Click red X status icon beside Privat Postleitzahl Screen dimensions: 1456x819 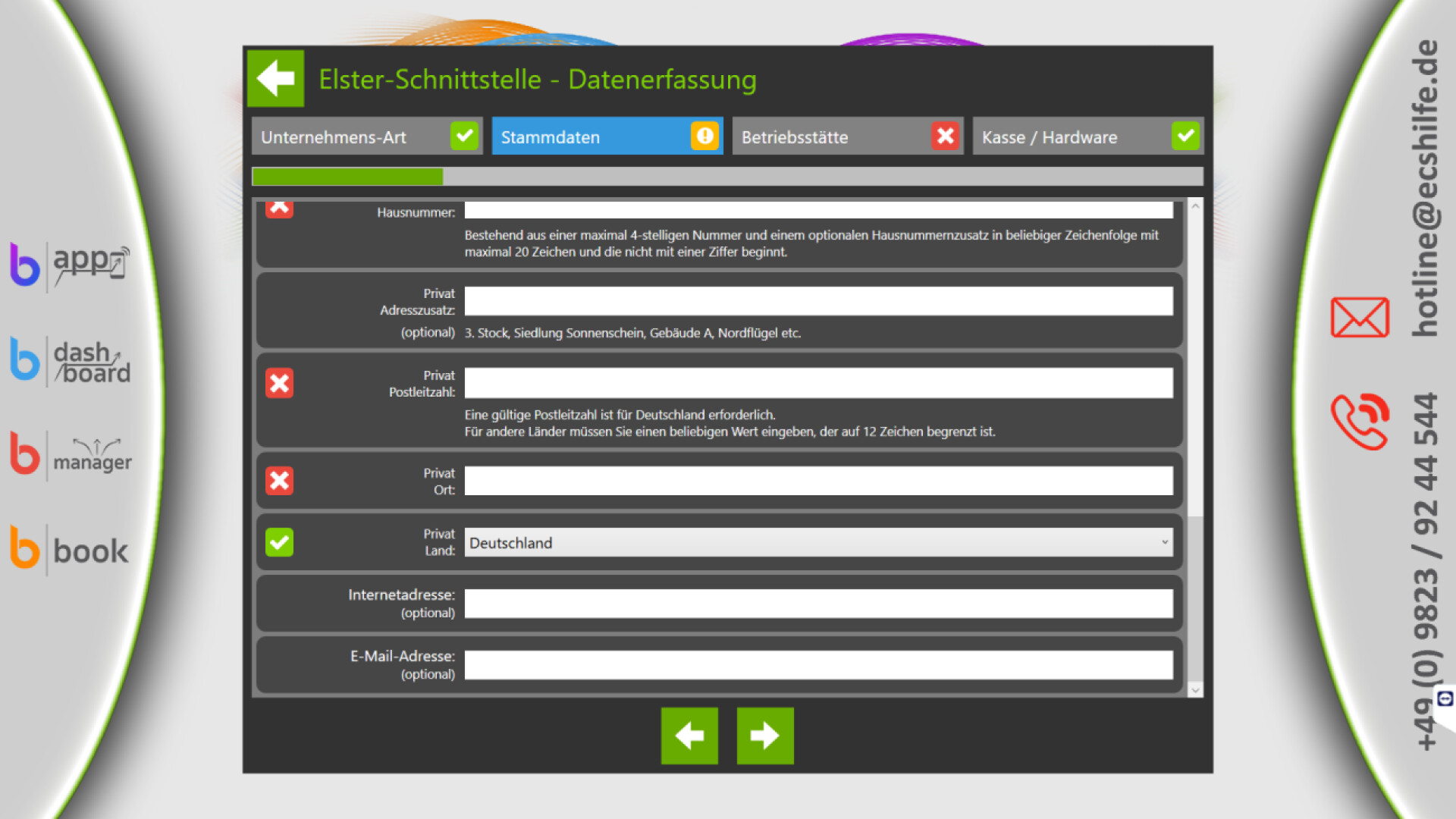(x=279, y=383)
